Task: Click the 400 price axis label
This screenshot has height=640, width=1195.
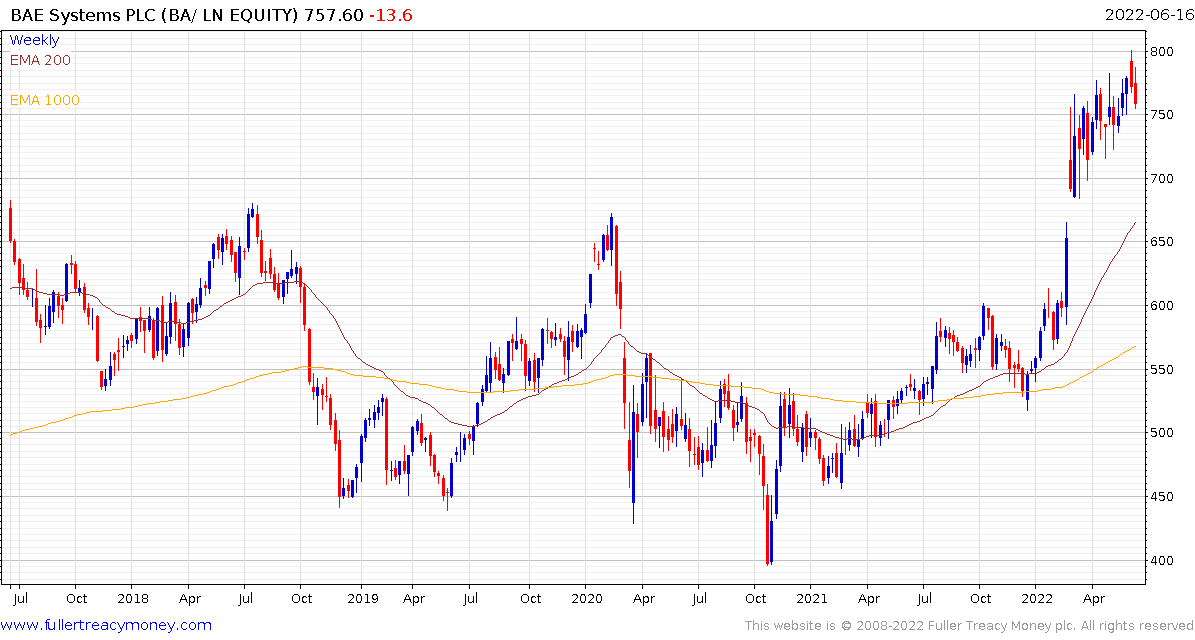Action: [1163, 561]
